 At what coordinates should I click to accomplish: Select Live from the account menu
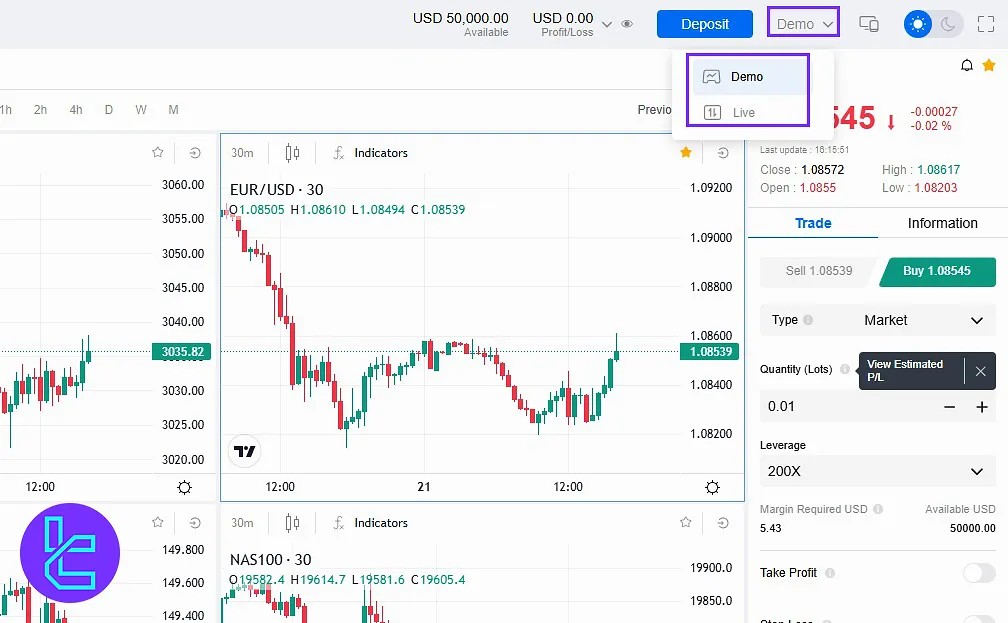point(745,112)
